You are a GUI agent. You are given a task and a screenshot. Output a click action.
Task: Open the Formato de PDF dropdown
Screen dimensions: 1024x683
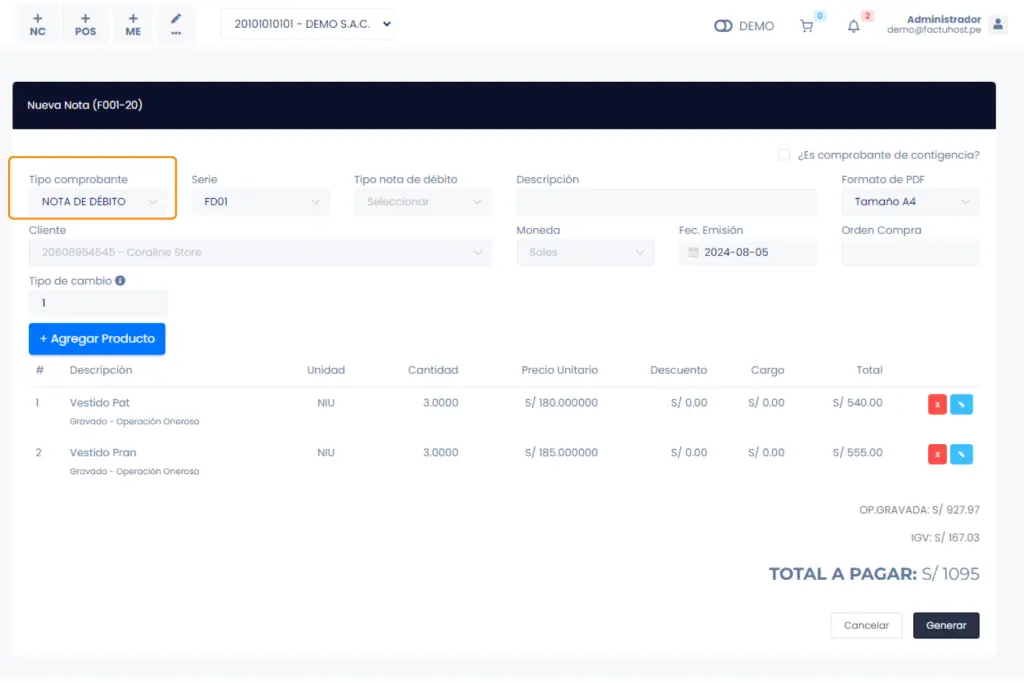[x=910, y=202]
